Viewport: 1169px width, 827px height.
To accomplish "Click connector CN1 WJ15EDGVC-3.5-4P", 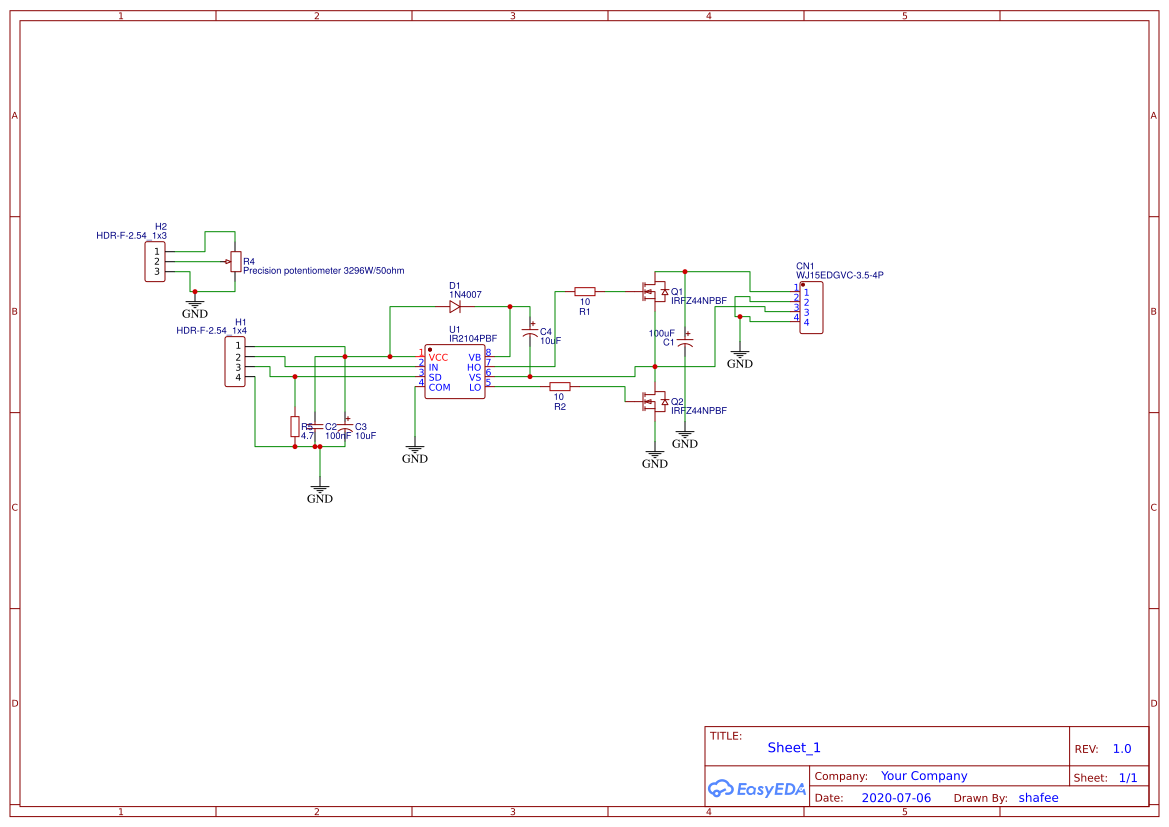I will coord(811,306).
